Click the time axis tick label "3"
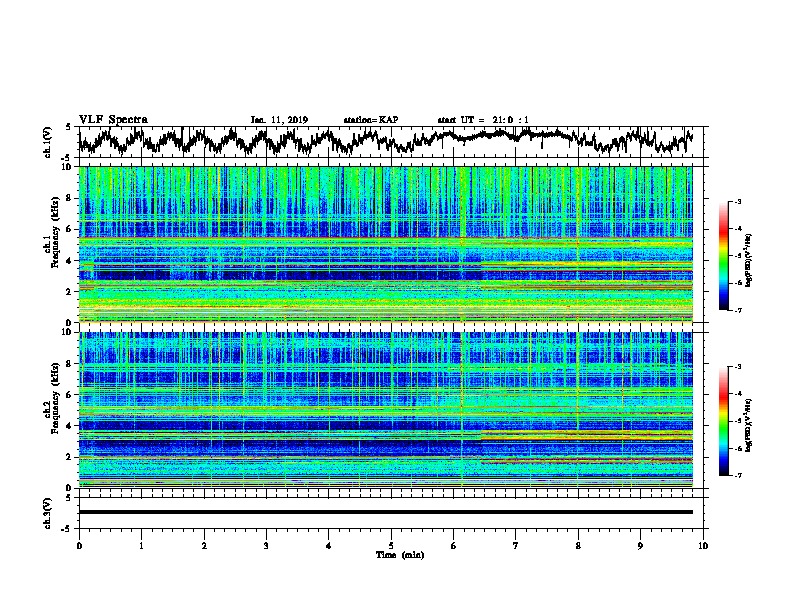 click(266, 545)
